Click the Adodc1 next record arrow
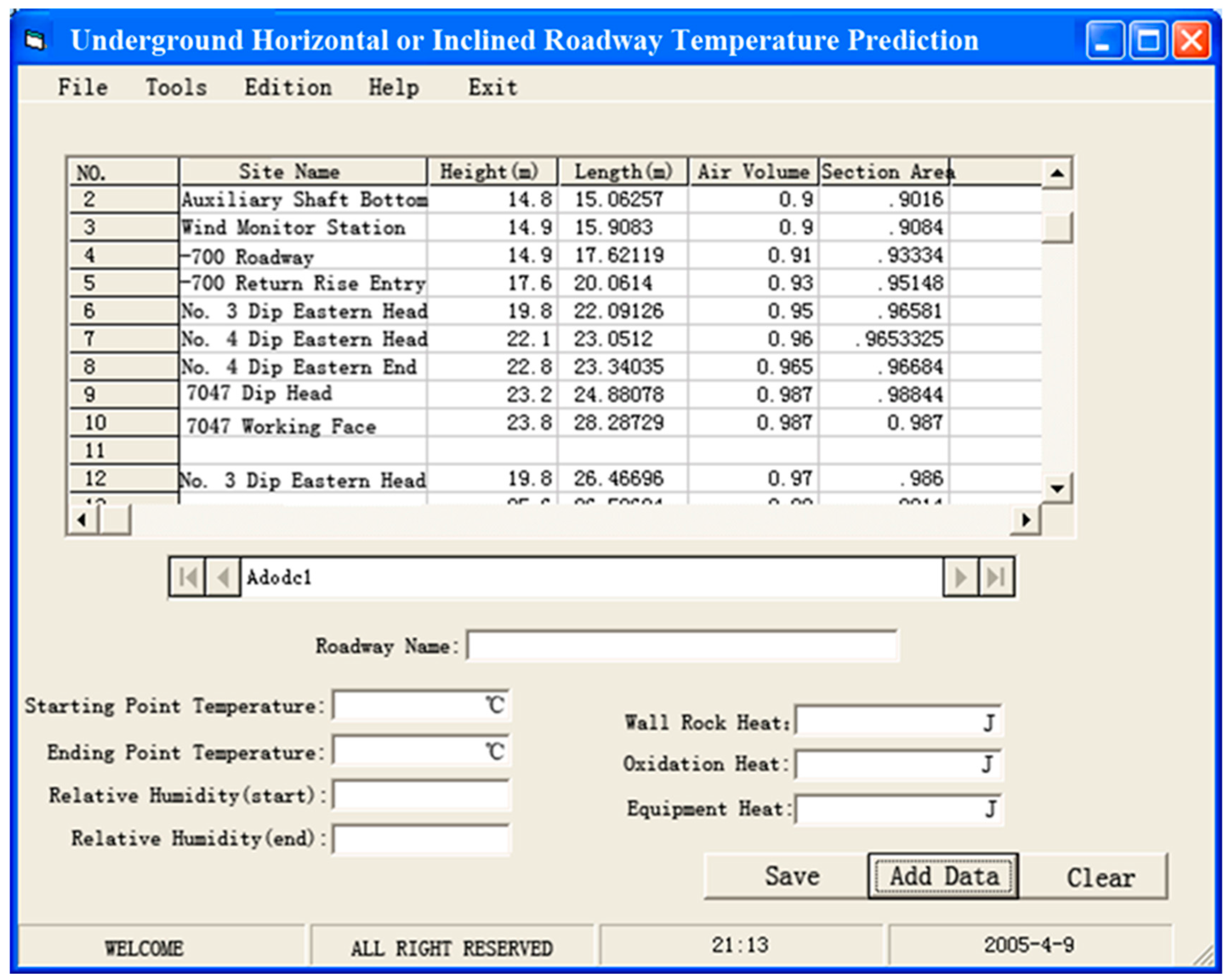The height and width of the screenshot is (980, 1227). coord(960,577)
